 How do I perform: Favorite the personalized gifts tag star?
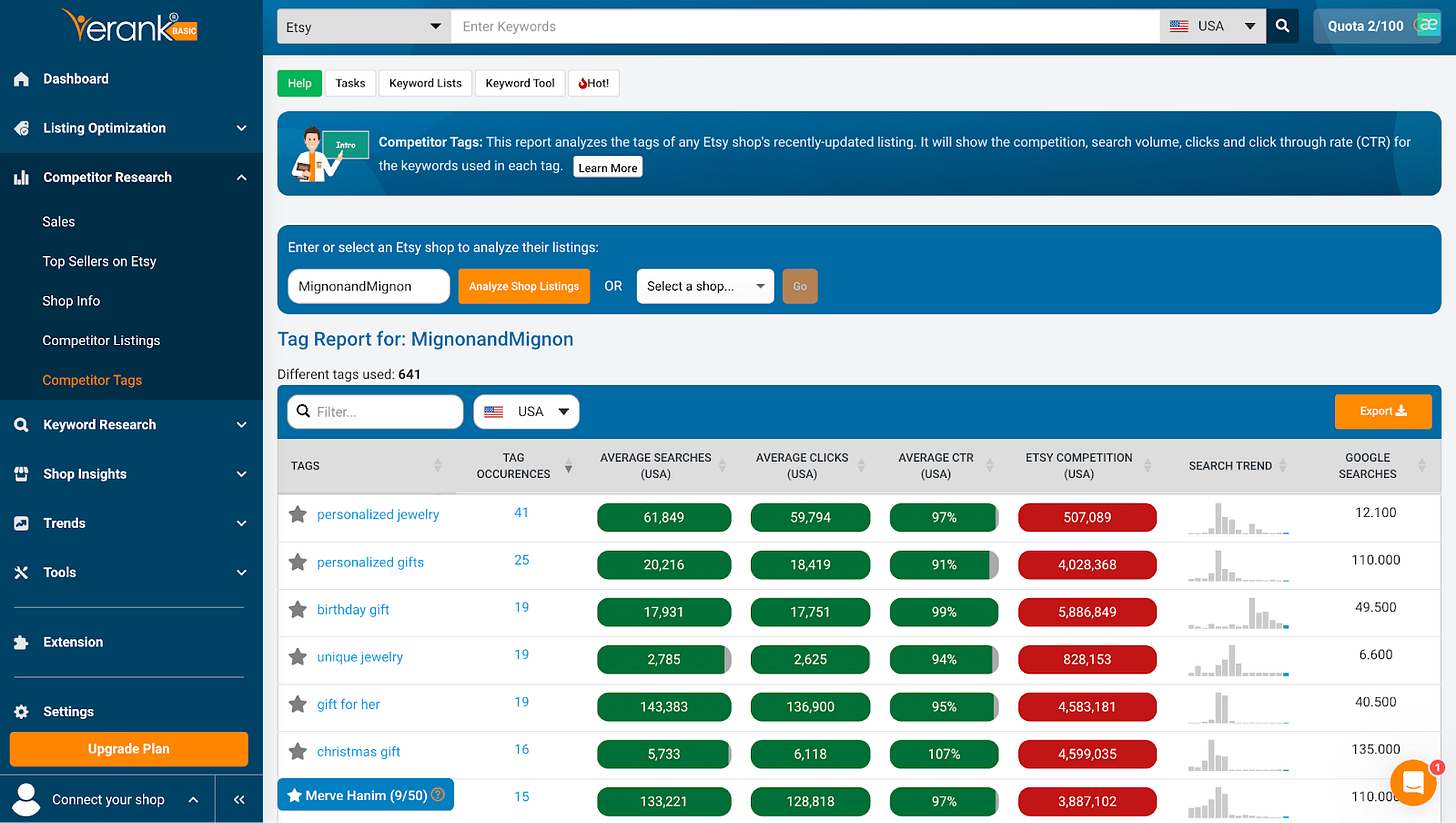[297, 562]
